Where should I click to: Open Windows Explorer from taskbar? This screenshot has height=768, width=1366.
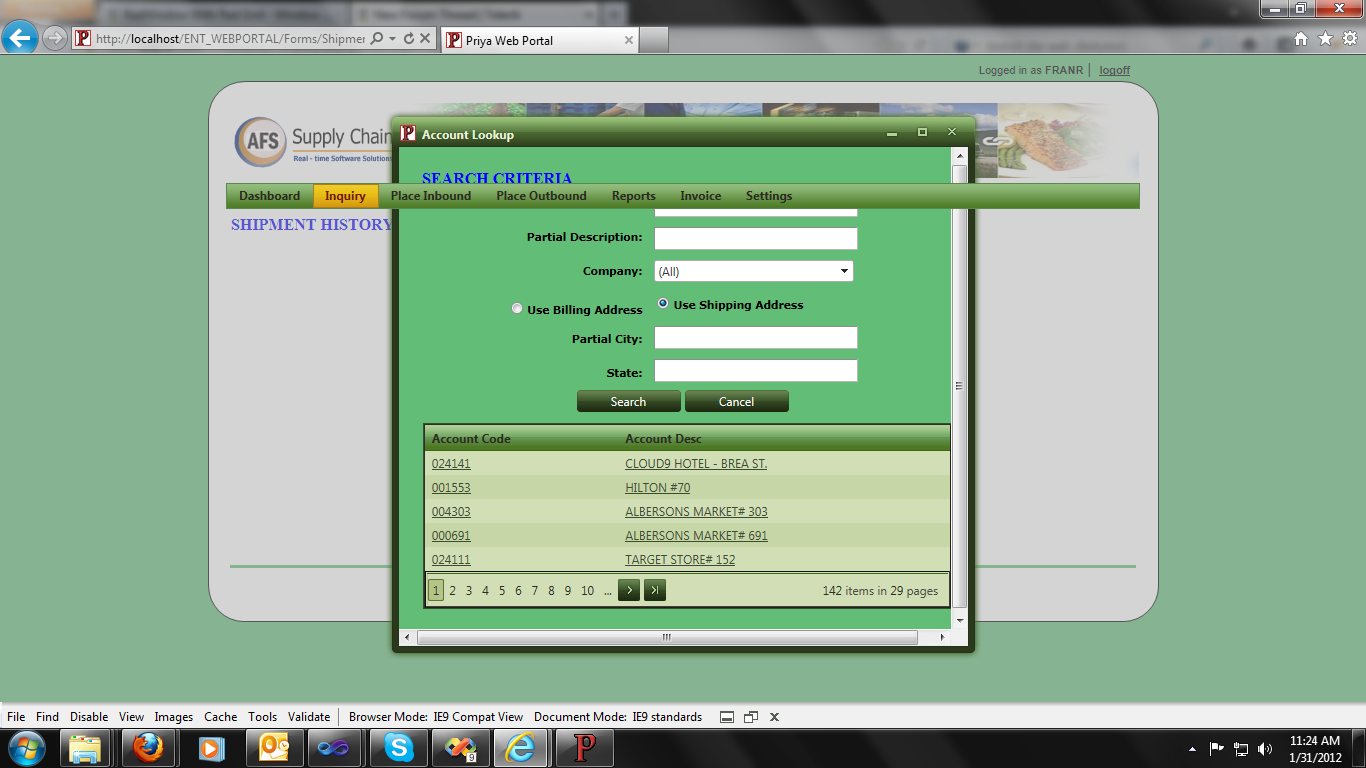(x=86, y=748)
